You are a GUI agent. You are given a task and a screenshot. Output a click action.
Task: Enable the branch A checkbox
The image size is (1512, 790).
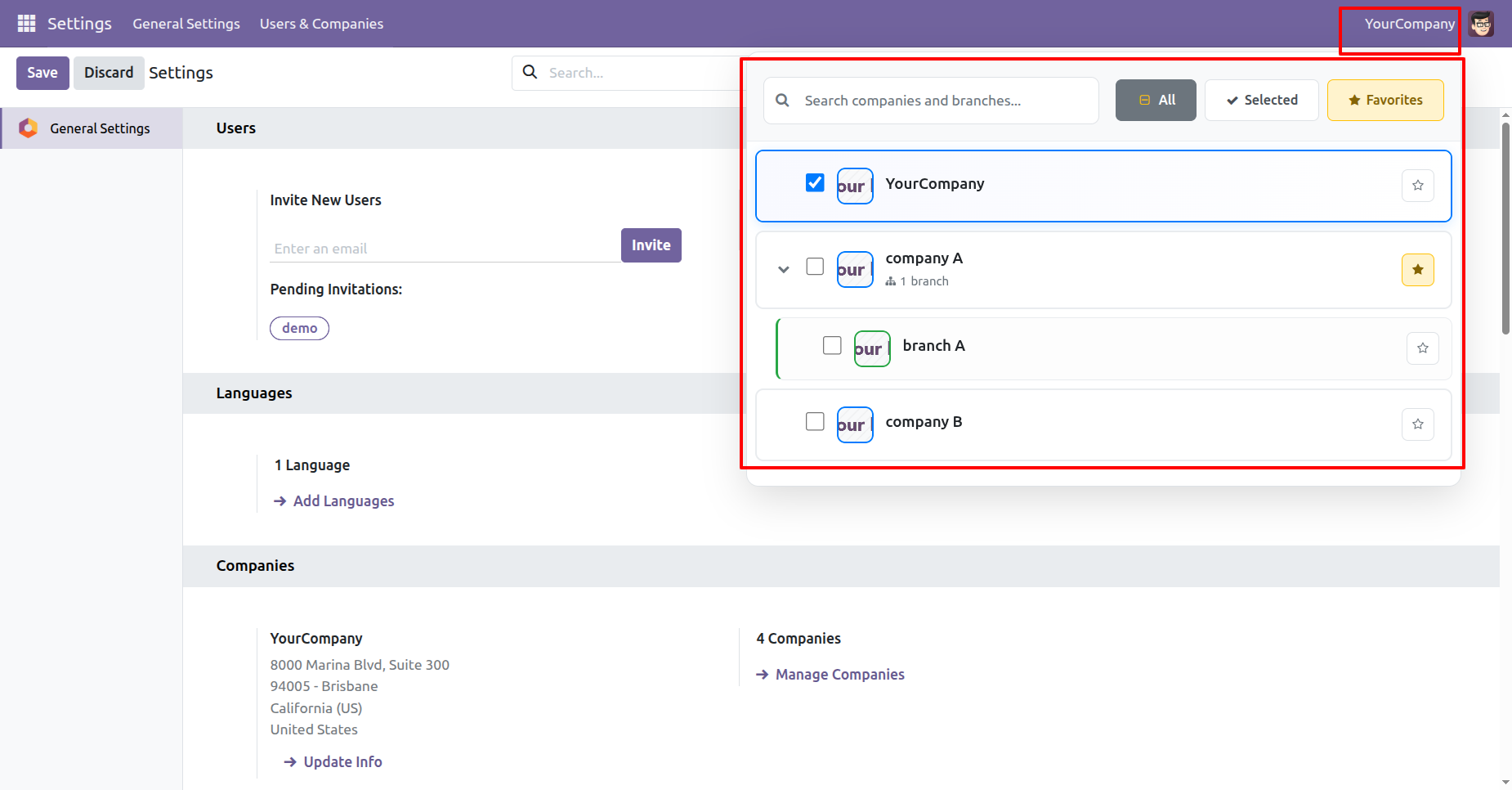[832, 345]
